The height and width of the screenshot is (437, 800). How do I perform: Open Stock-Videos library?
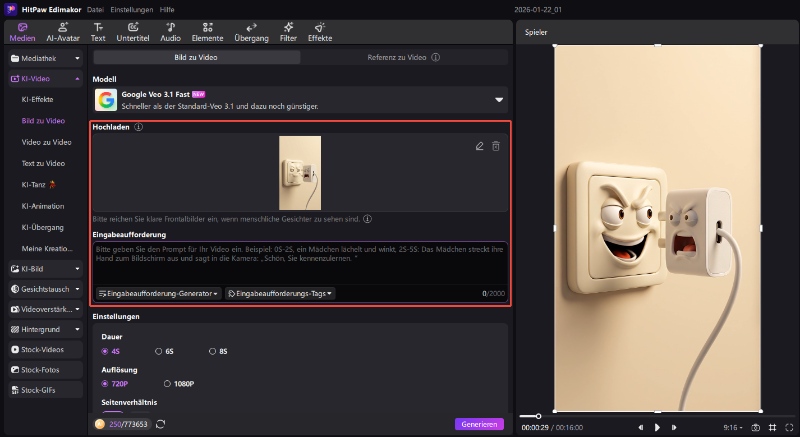(45, 350)
